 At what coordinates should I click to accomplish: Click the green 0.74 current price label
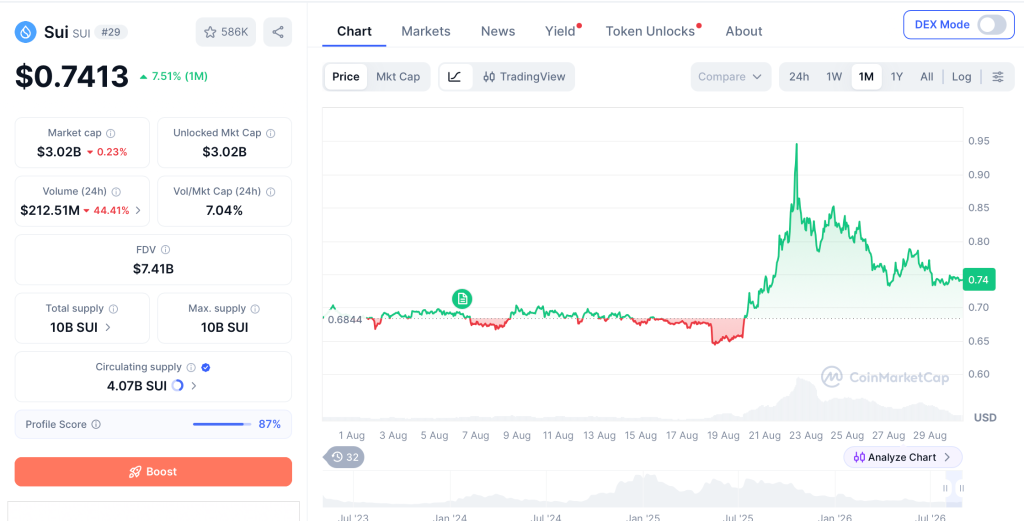coord(978,279)
